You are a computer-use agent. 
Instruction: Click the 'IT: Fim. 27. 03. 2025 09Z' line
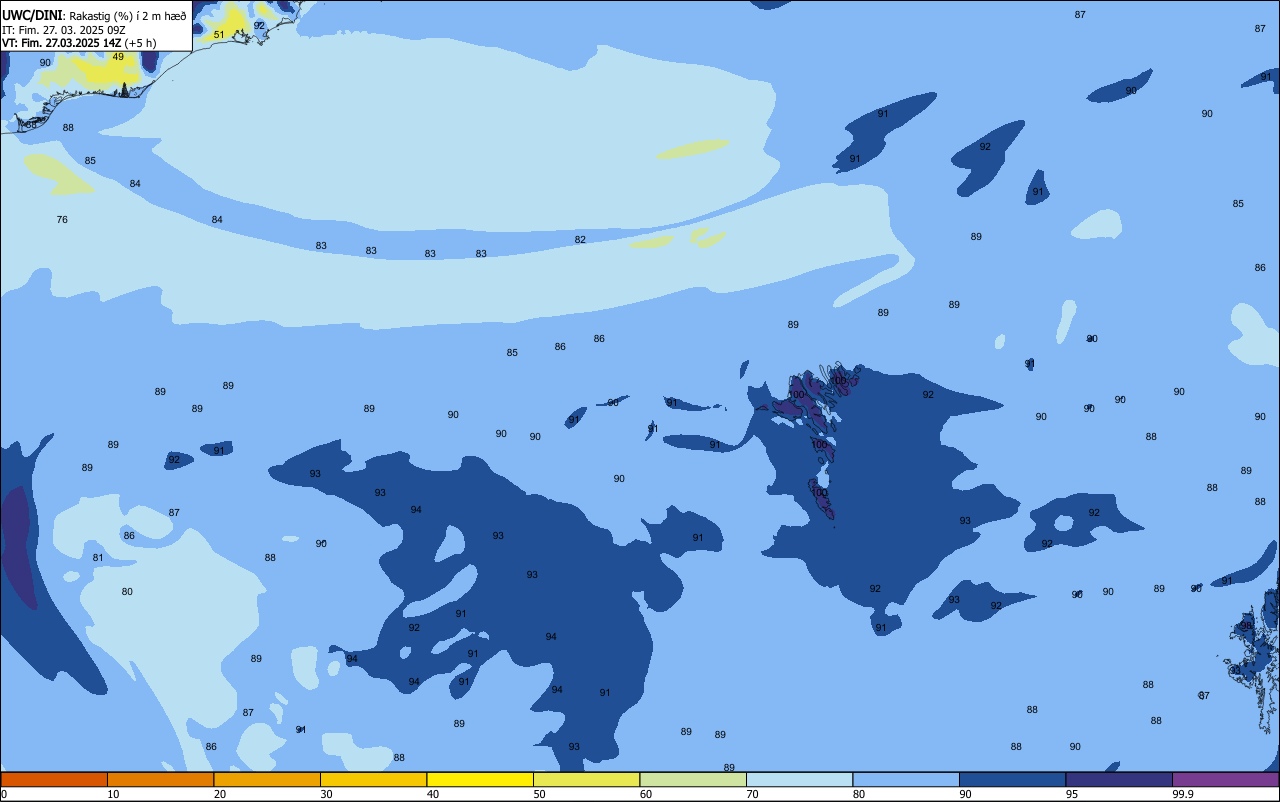pyautogui.click(x=63, y=30)
